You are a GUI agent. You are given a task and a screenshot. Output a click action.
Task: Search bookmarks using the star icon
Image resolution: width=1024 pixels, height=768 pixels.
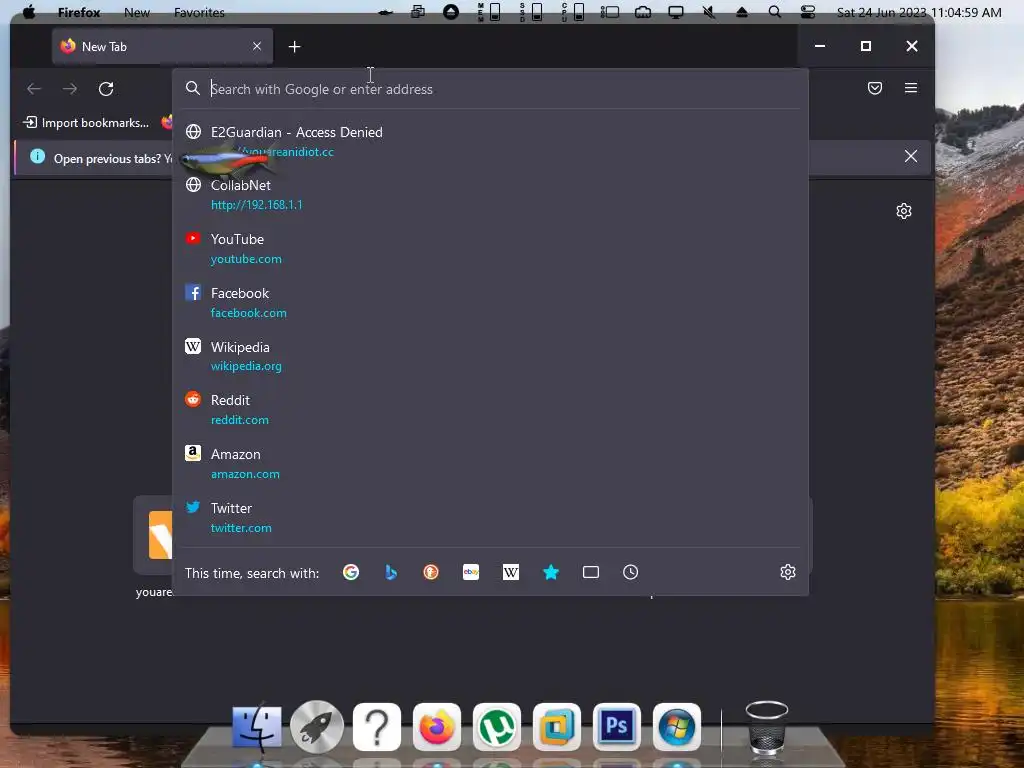[x=551, y=572]
